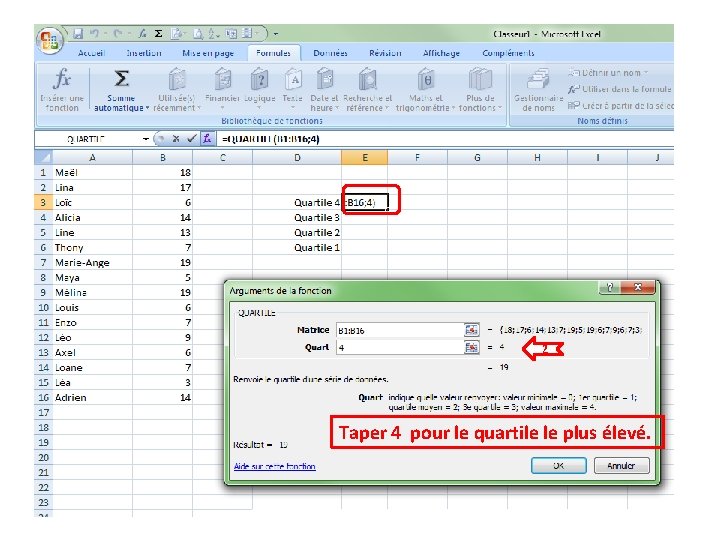The image size is (720, 540).
Task: Select column B header
Action: point(163,158)
